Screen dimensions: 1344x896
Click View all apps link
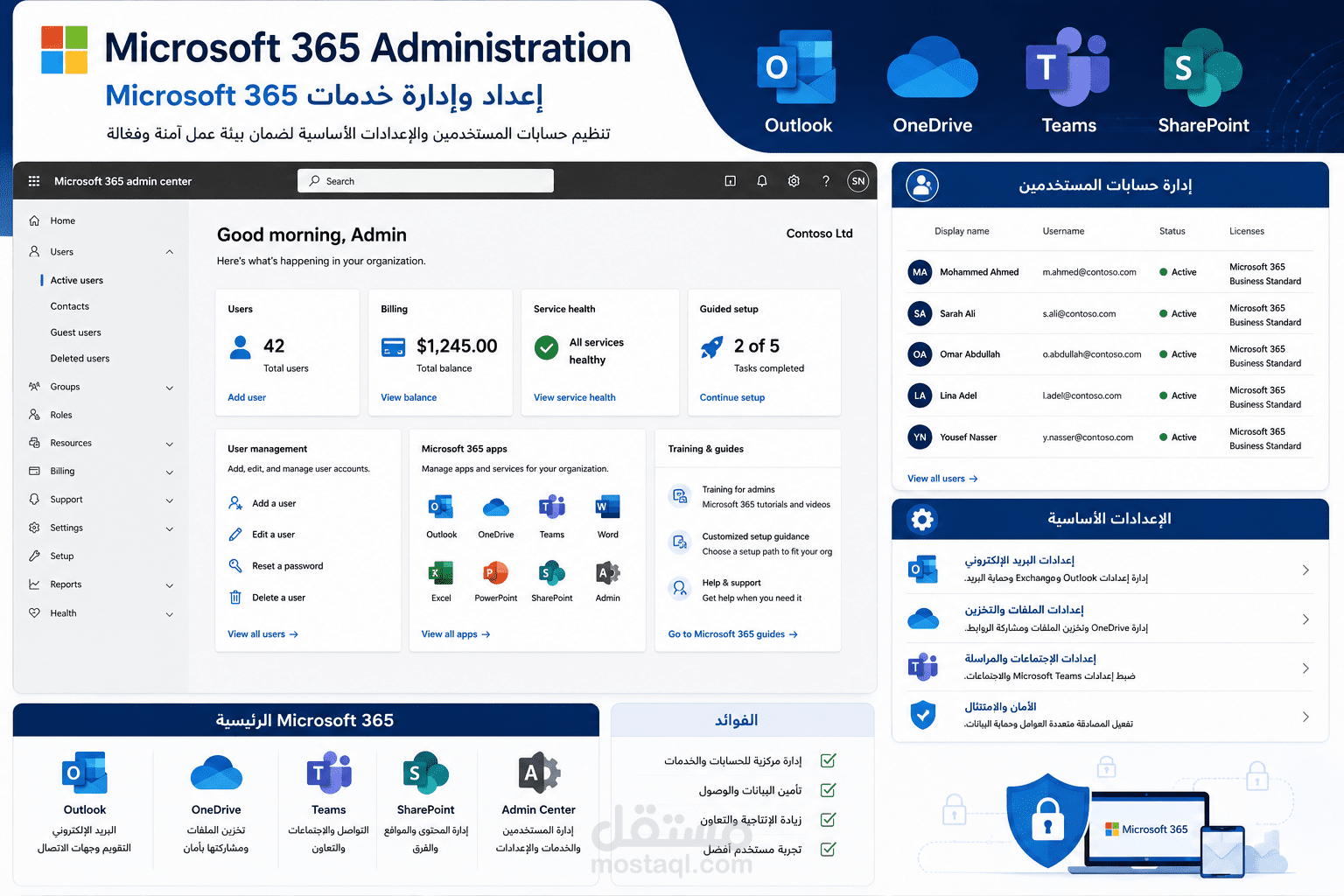click(x=456, y=634)
